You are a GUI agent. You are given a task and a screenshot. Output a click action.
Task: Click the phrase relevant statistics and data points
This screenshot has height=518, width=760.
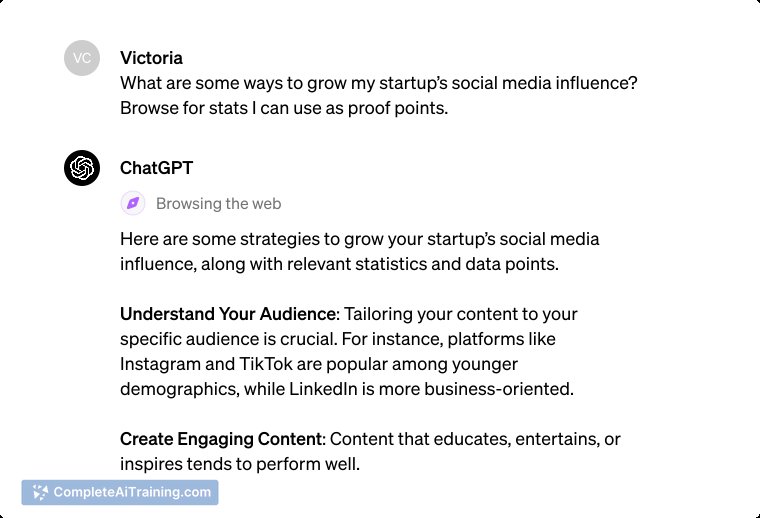(423, 264)
